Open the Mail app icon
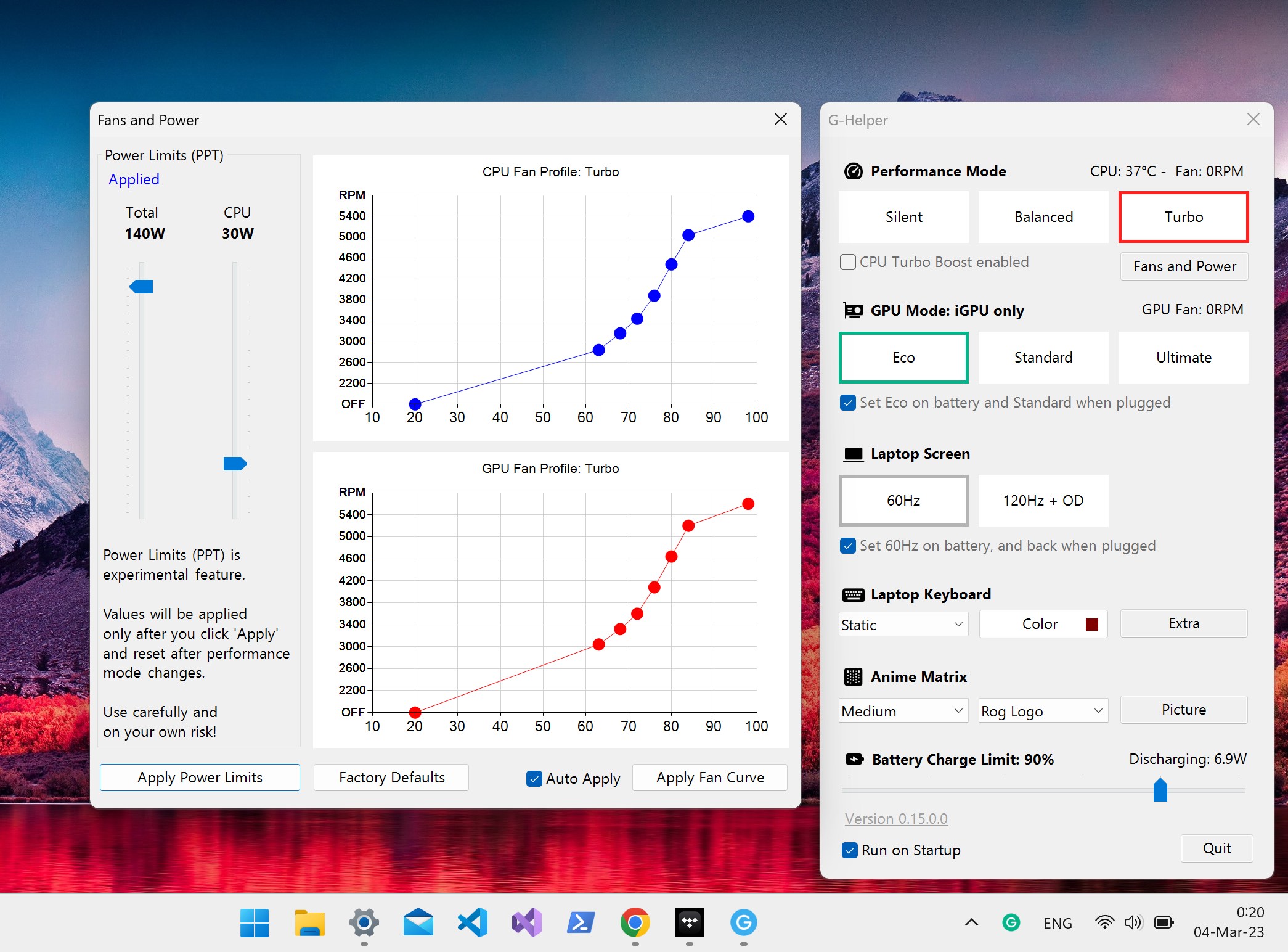Image resolution: width=1288 pixels, height=952 pixels. tap(418, 922)
